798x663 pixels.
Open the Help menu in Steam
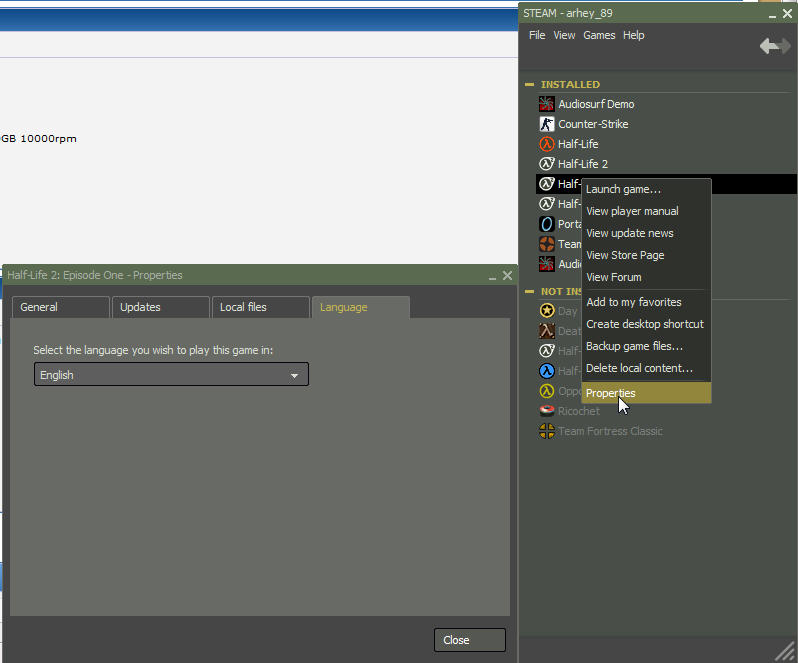[x=634, y=35]
